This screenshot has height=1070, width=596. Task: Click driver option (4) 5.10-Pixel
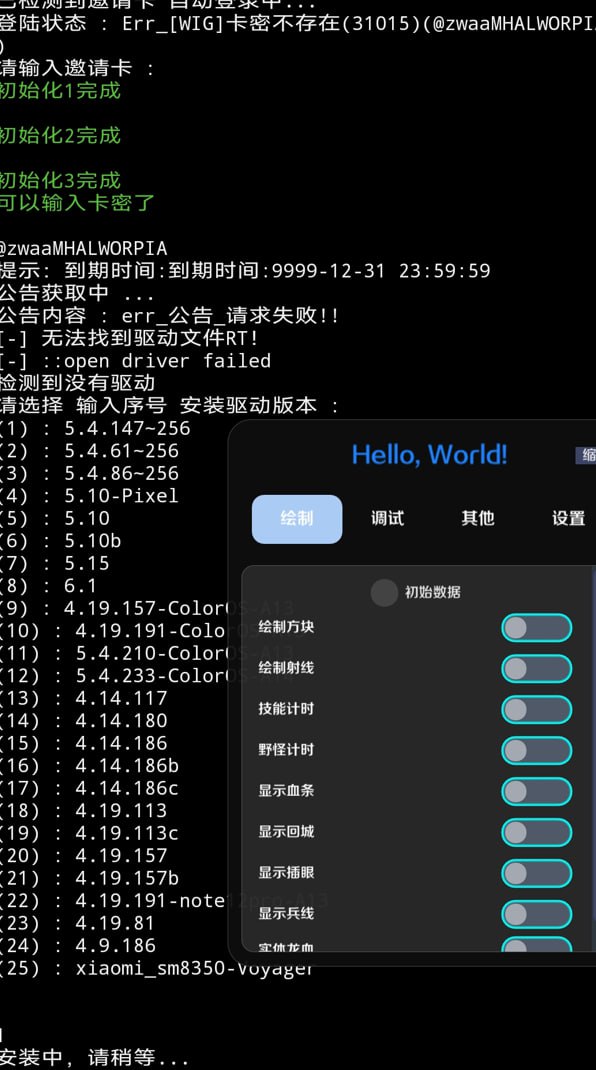89,495
